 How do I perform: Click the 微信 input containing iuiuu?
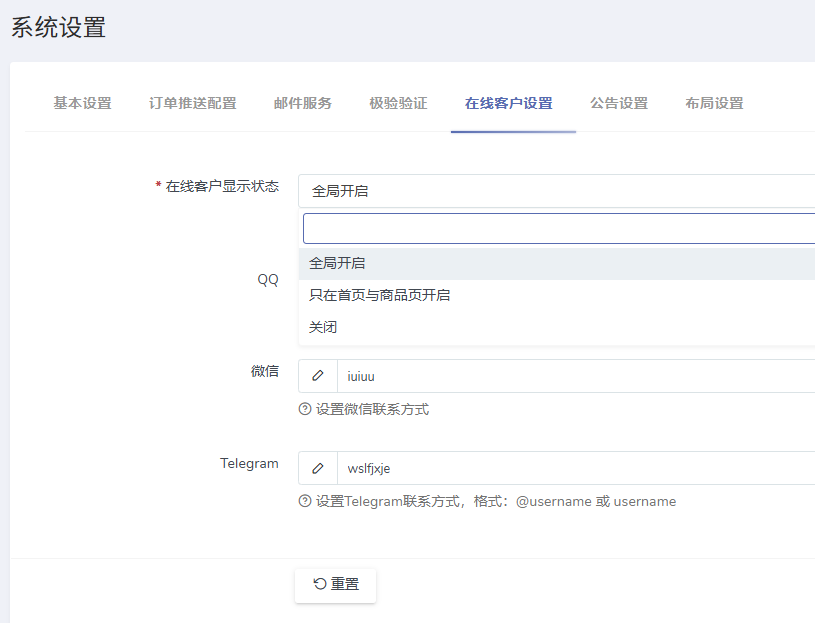(575, 376)
